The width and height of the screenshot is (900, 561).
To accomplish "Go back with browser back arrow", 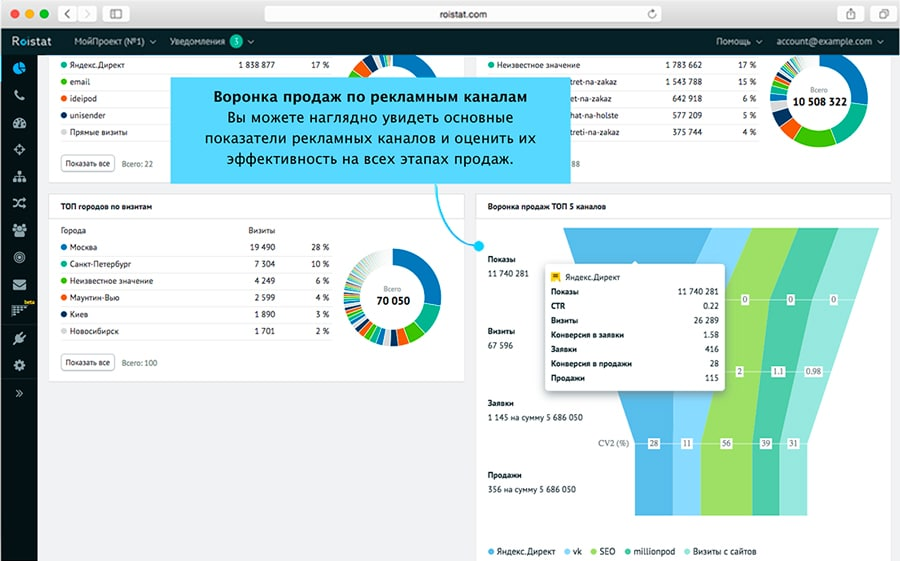I will [x=67, y=14].
